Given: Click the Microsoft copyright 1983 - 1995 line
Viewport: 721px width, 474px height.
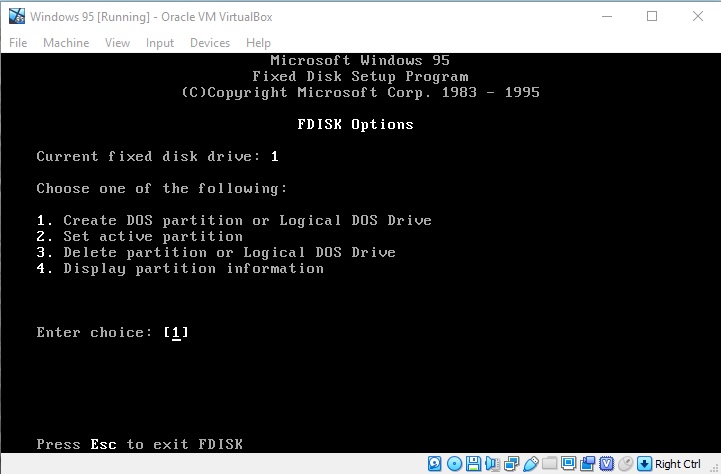Looking at the screenshot, I should pos(360,92).
